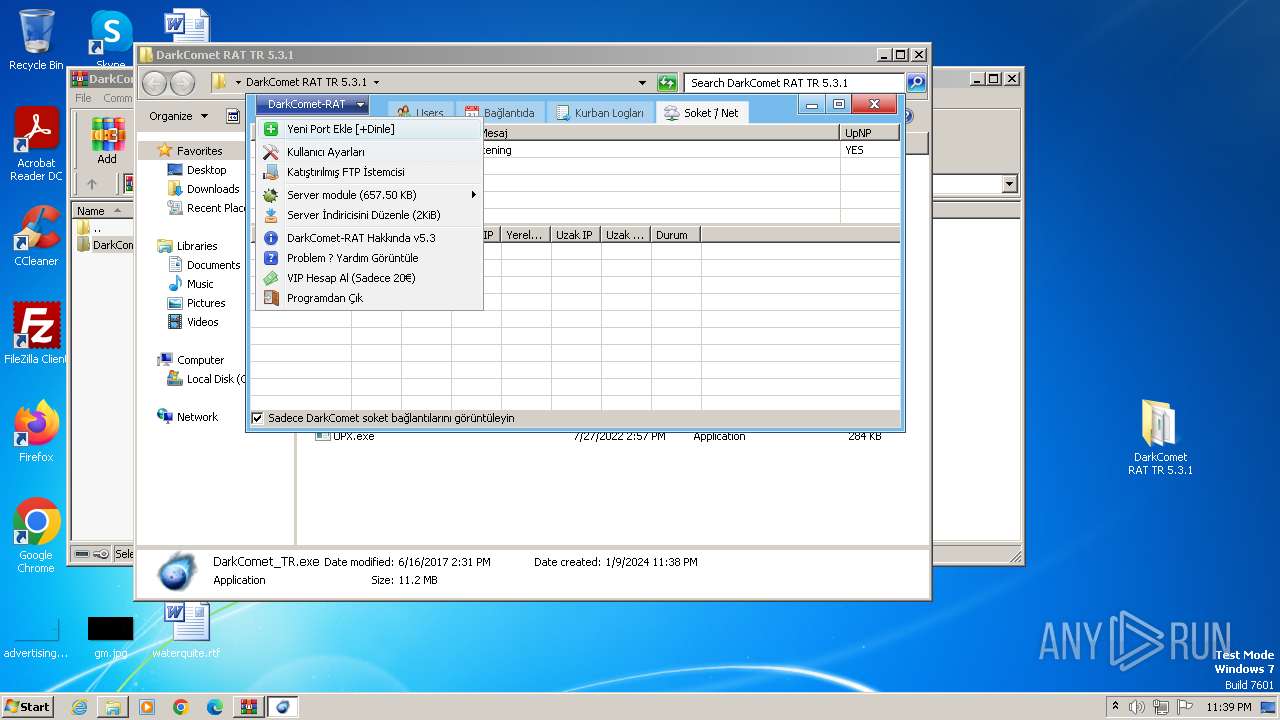Open Recent Places in navigation pane

pyautogui.click(x=207, y=208)
